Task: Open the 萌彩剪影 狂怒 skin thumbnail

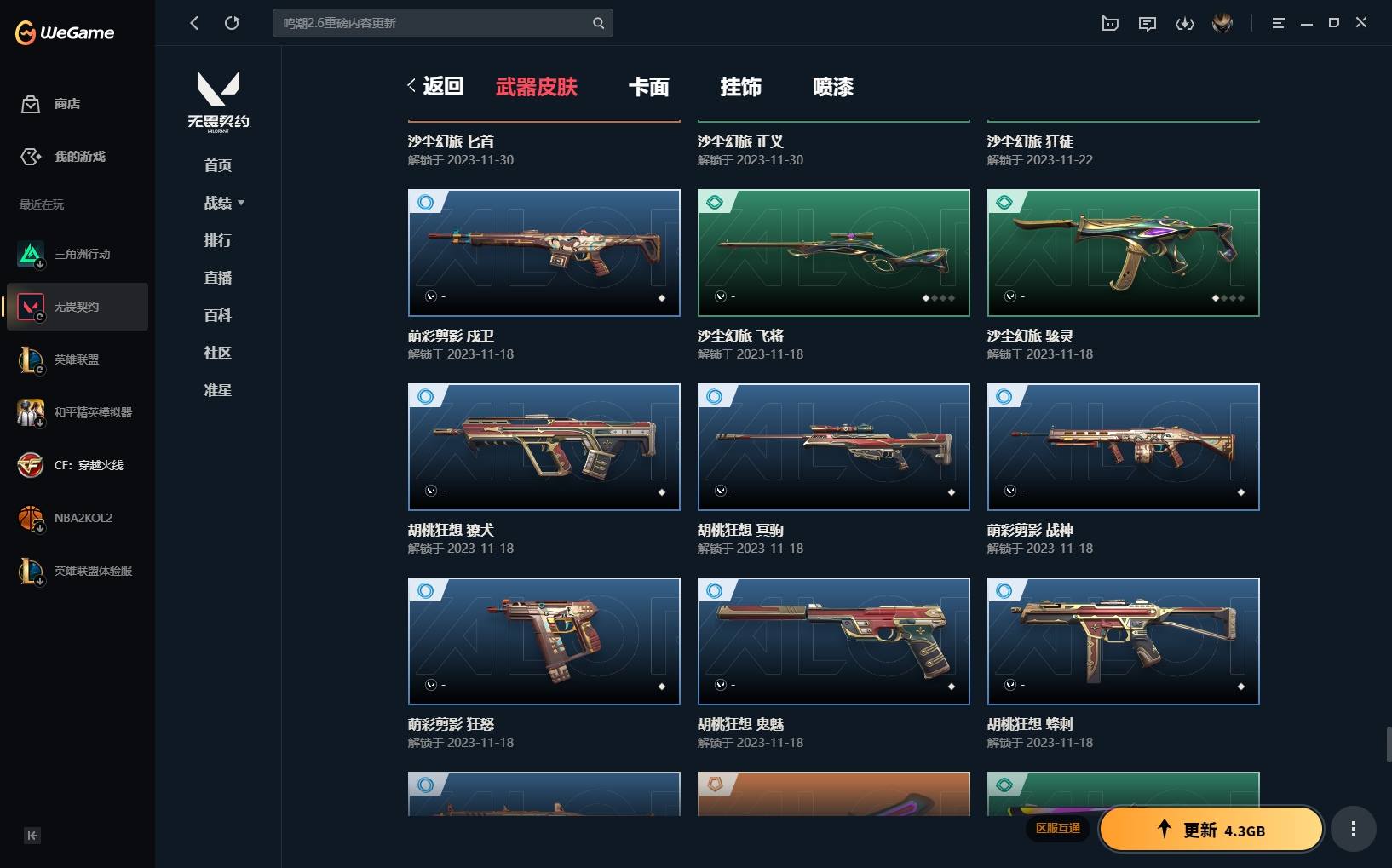Action: pyautogui.click(x=544, y=641)
